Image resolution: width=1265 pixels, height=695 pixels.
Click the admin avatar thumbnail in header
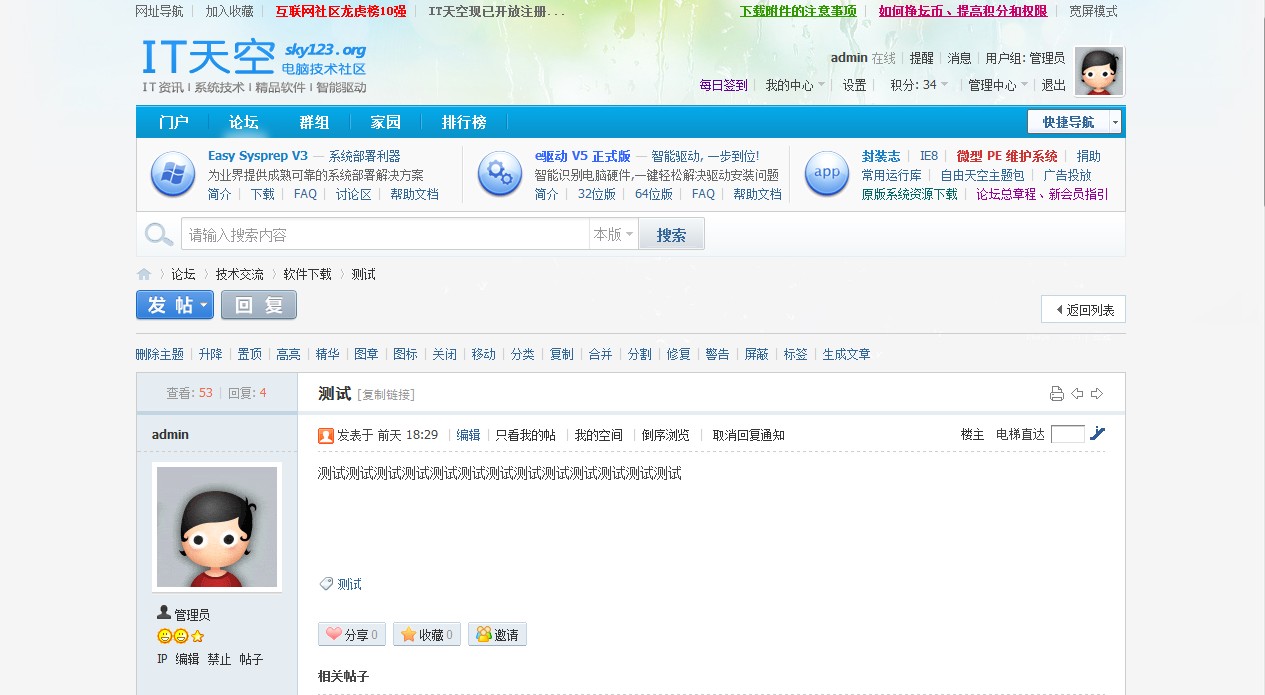click(x=1099, y=71)
